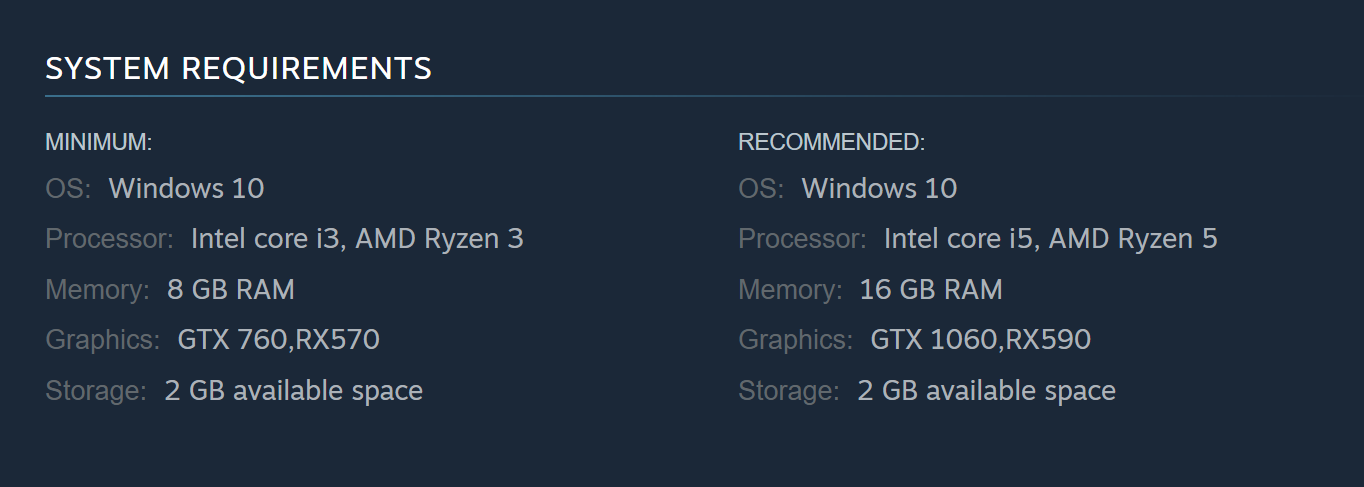Click GTX 760,RX570 graphics text
The width and height of the screenshot is (1364, 487).
coord(278,340)
